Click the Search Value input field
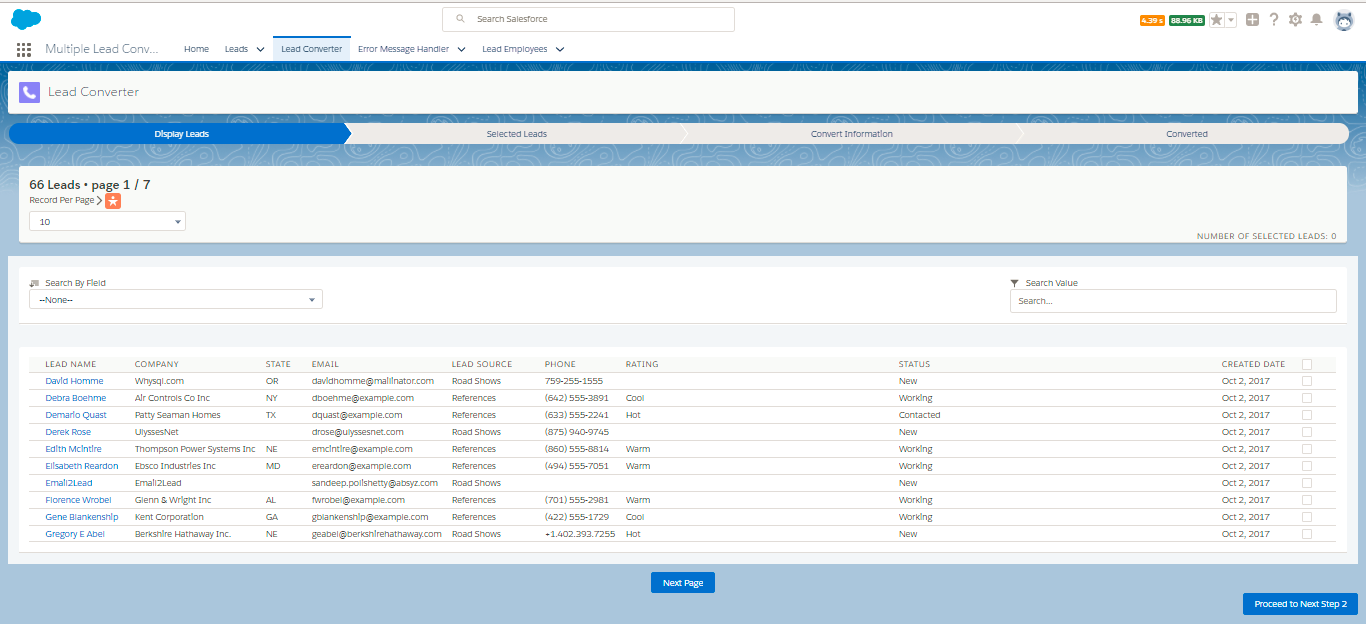Image resolution: width=1366 pixels, height=624 pixels. coord(1172,301)
